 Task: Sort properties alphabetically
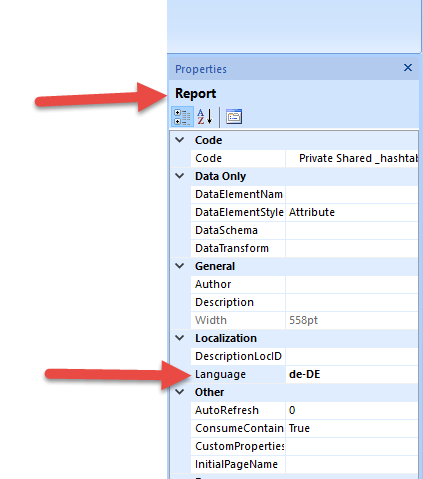[205, 117]
